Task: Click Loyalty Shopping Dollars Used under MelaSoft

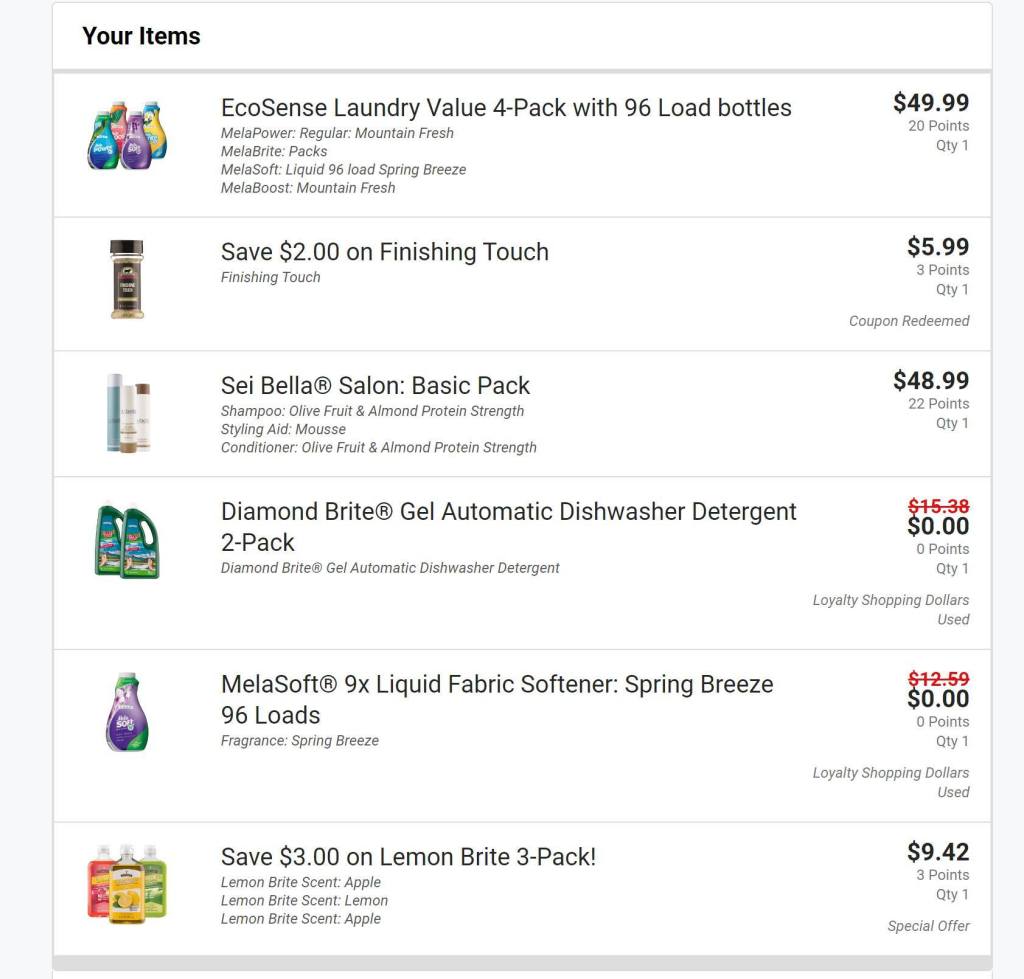Action: (891, 782)
